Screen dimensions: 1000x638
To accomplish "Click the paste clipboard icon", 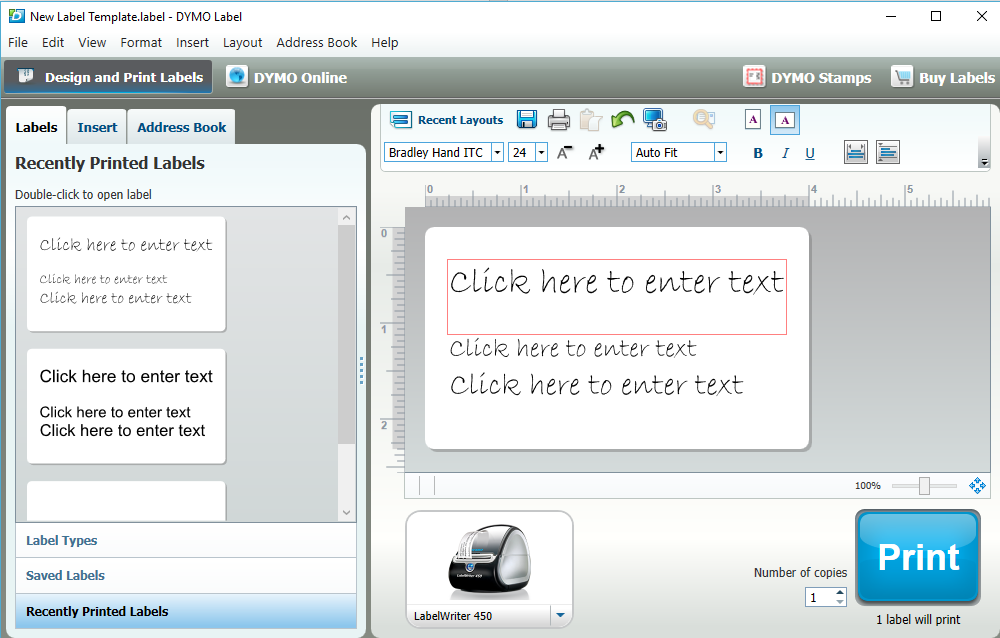I will pyautogui.click(x=591, y=120).
